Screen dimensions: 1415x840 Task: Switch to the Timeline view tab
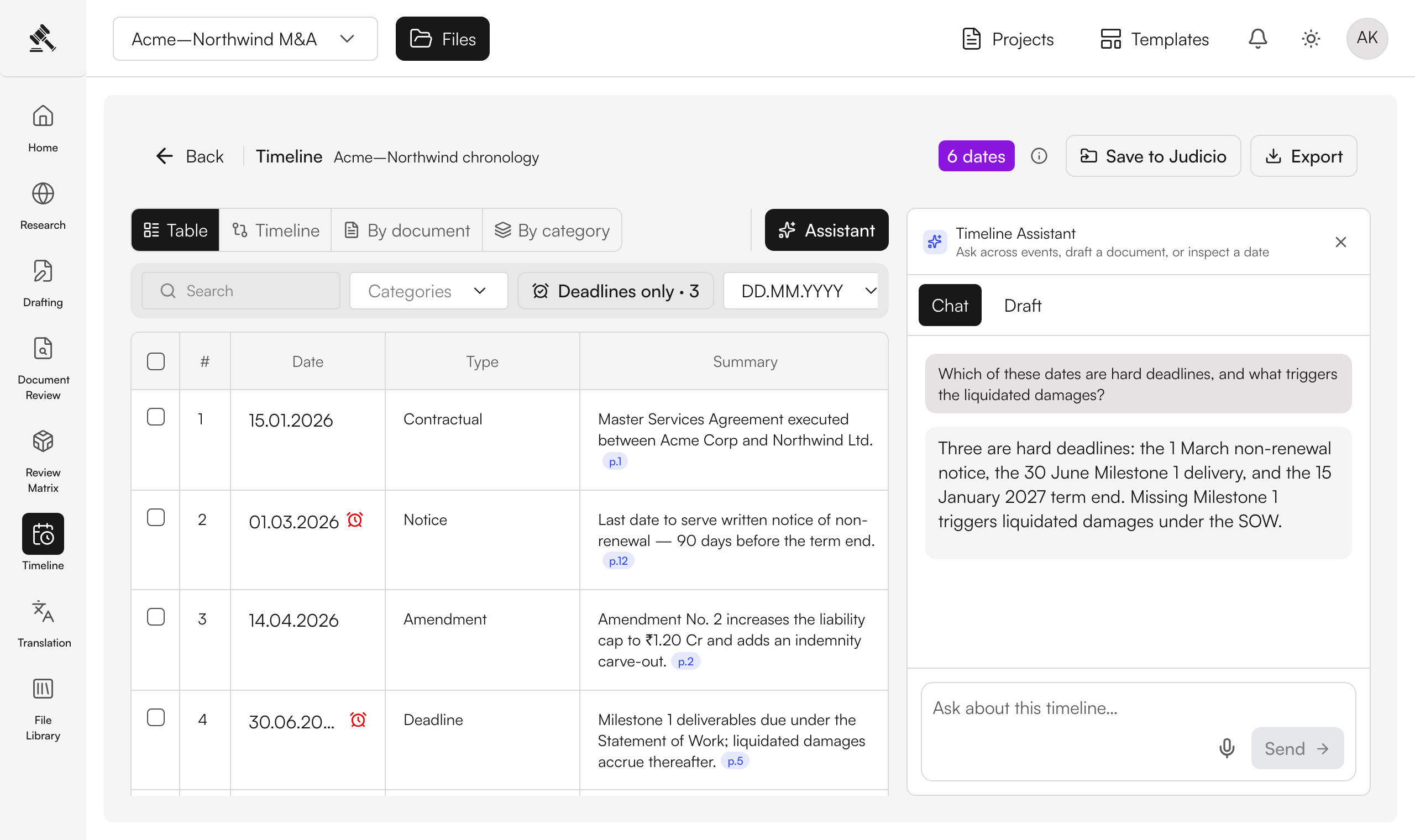coord(276,230)
